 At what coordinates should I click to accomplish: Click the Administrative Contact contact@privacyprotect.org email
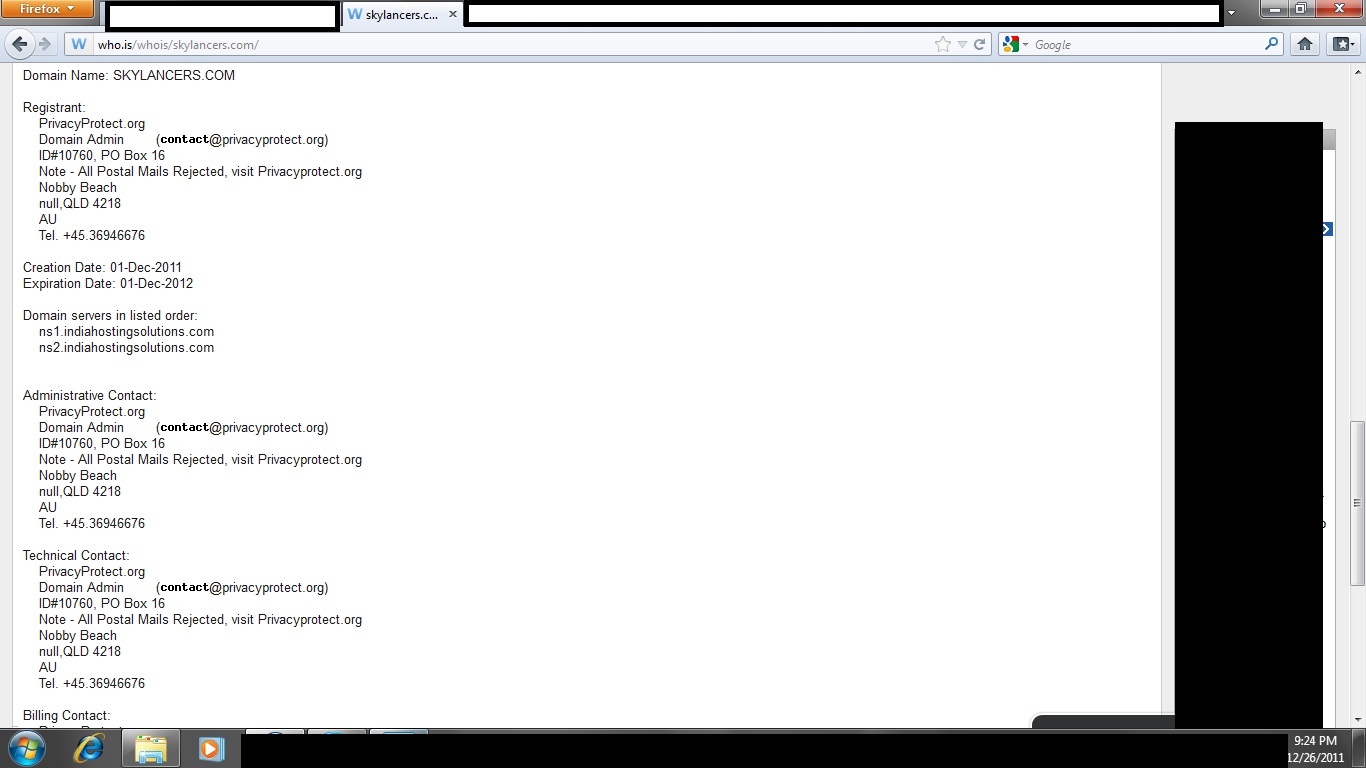[242, 427]
